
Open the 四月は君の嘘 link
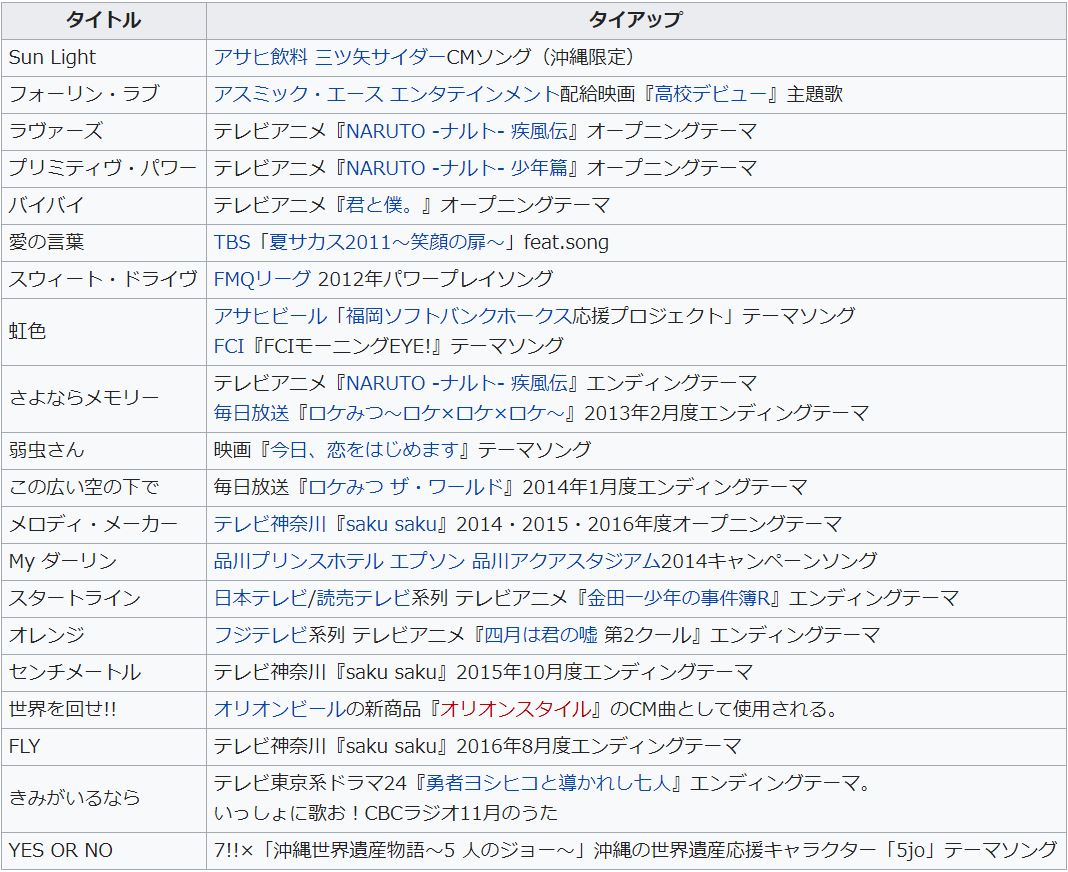tap(541, 635)
